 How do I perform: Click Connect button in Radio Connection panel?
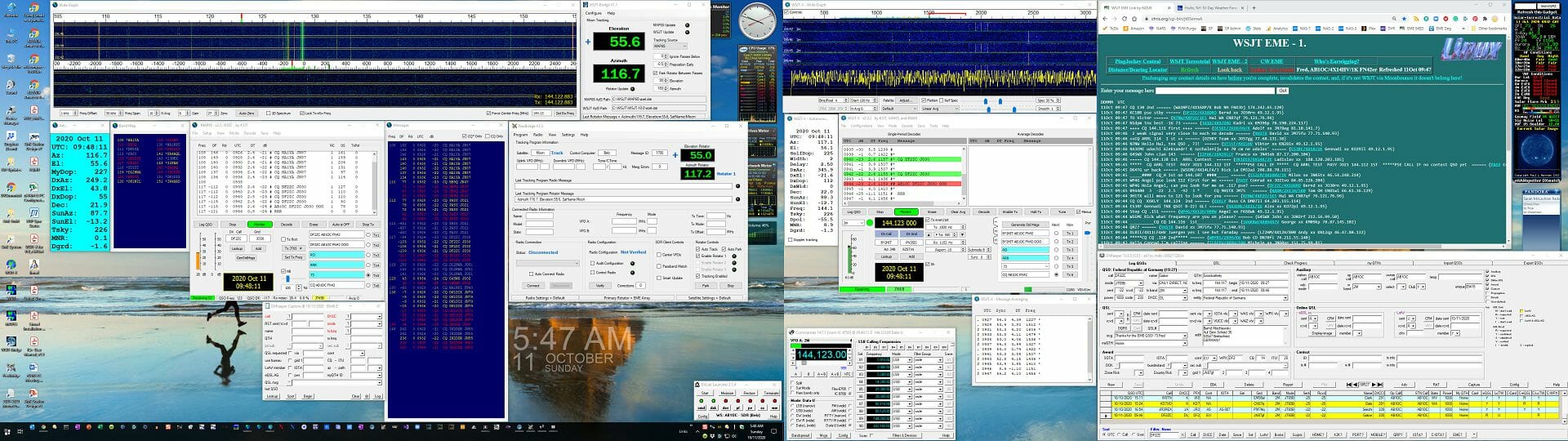tap(533, 286)
